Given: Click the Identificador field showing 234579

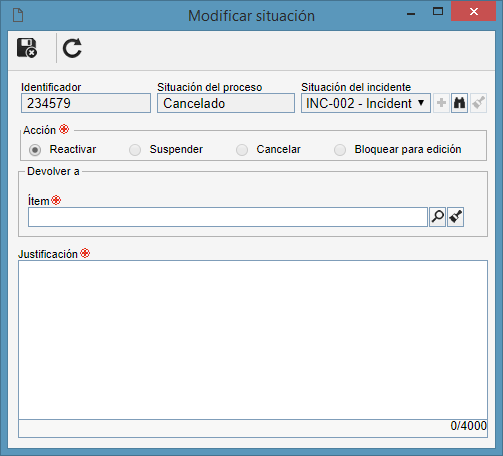Looking at the screenshot, I should pos(86,103).
